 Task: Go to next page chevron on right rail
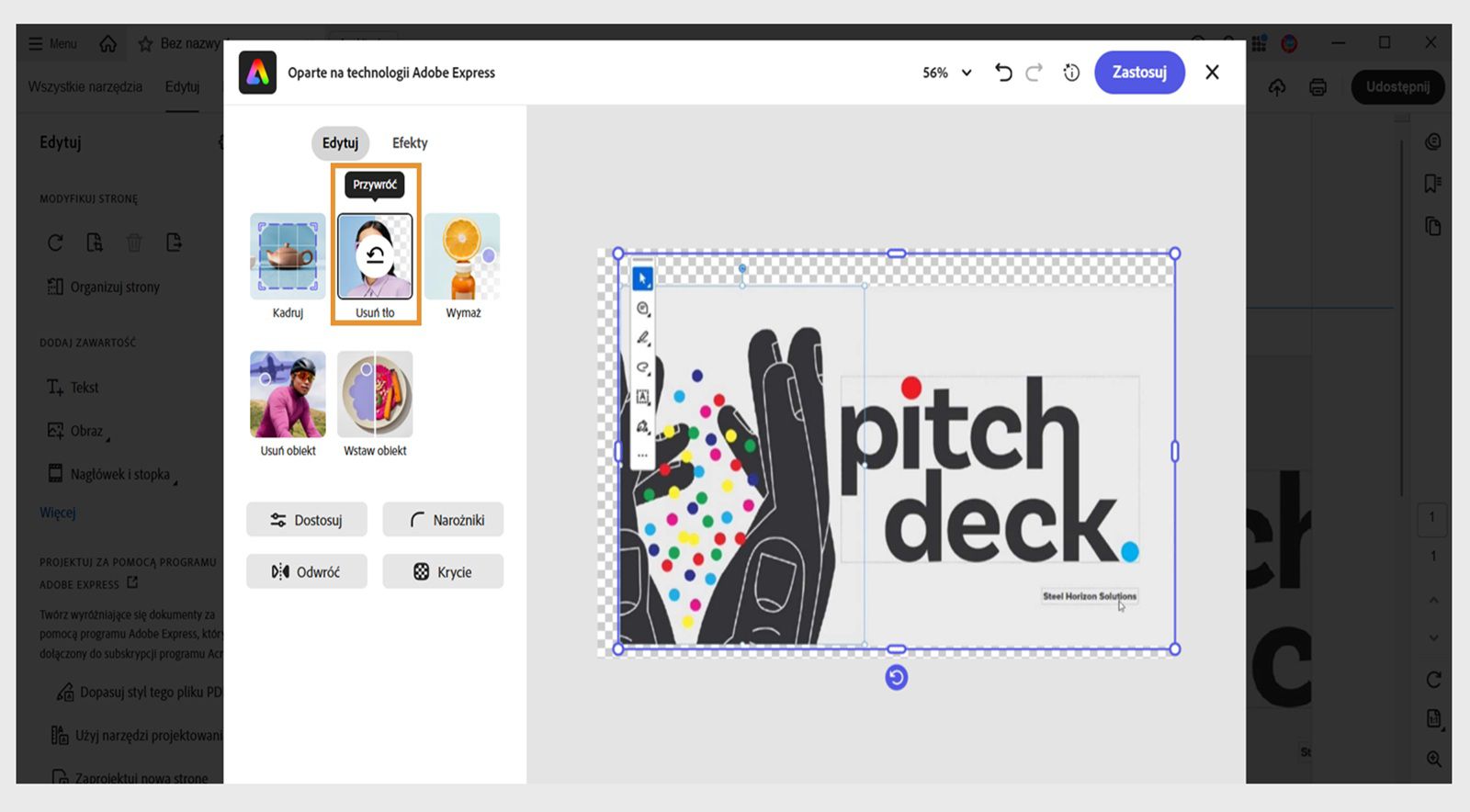(x=1433, y=637)
